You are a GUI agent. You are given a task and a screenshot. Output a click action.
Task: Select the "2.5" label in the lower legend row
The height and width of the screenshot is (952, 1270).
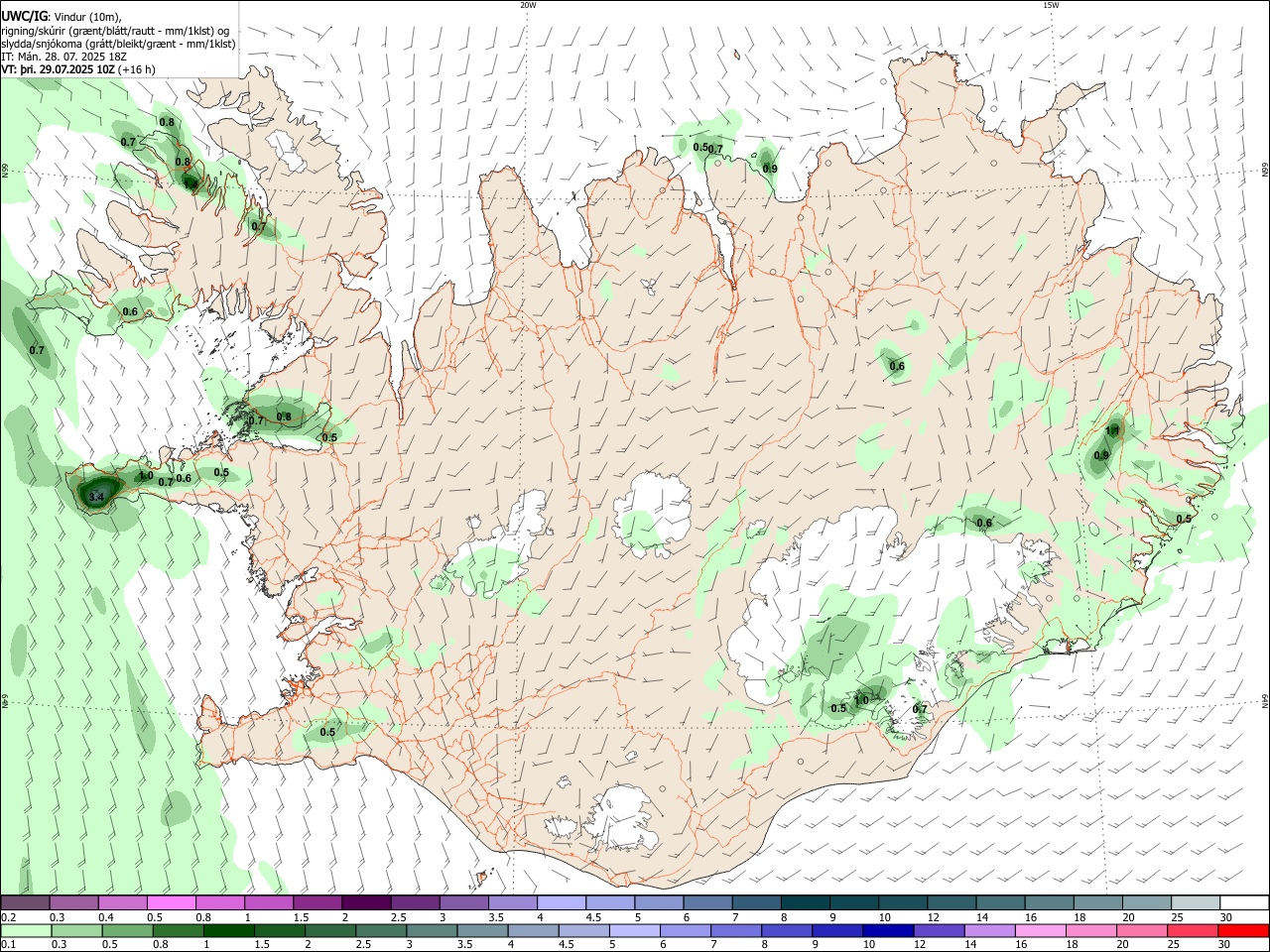361,944
